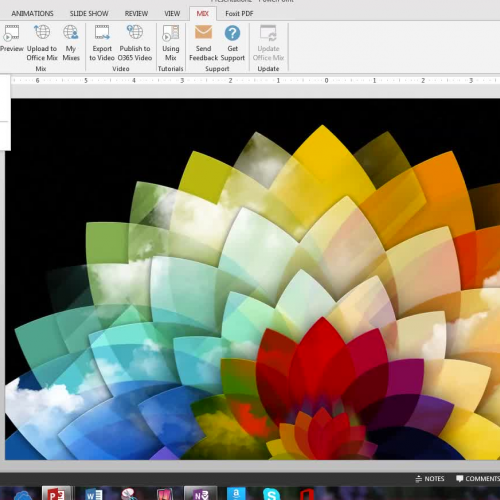This screenshot has height=500, width=500.
Task: Launch Word from the taskbar
Action: point(94,494)
